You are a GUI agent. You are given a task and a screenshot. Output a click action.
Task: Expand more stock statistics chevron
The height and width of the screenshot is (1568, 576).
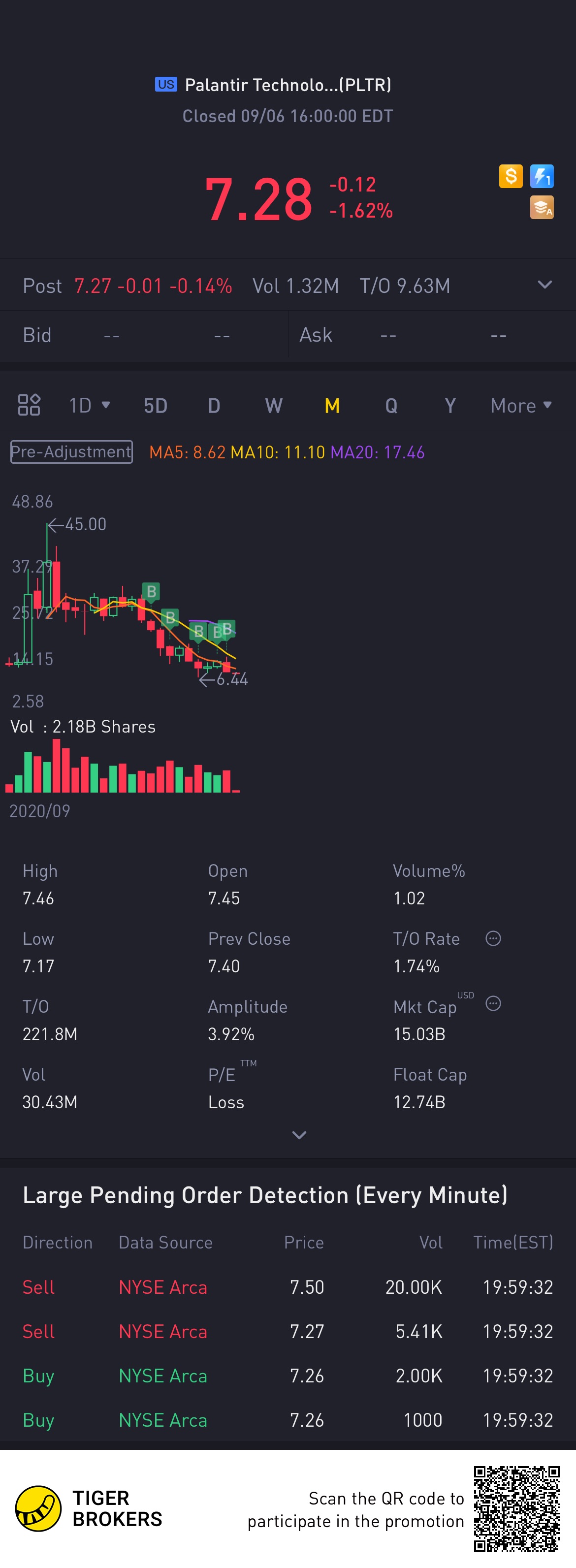299,1135
